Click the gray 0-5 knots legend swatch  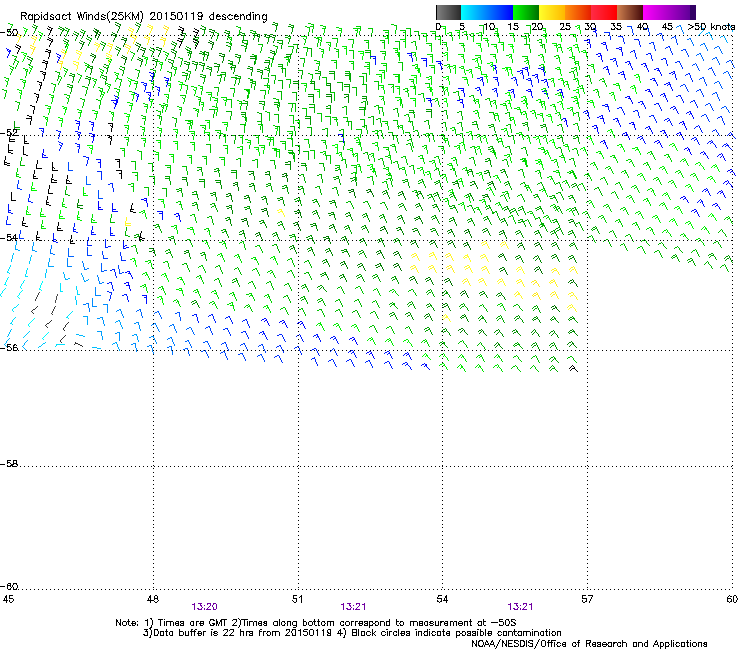tap(448, 12)
